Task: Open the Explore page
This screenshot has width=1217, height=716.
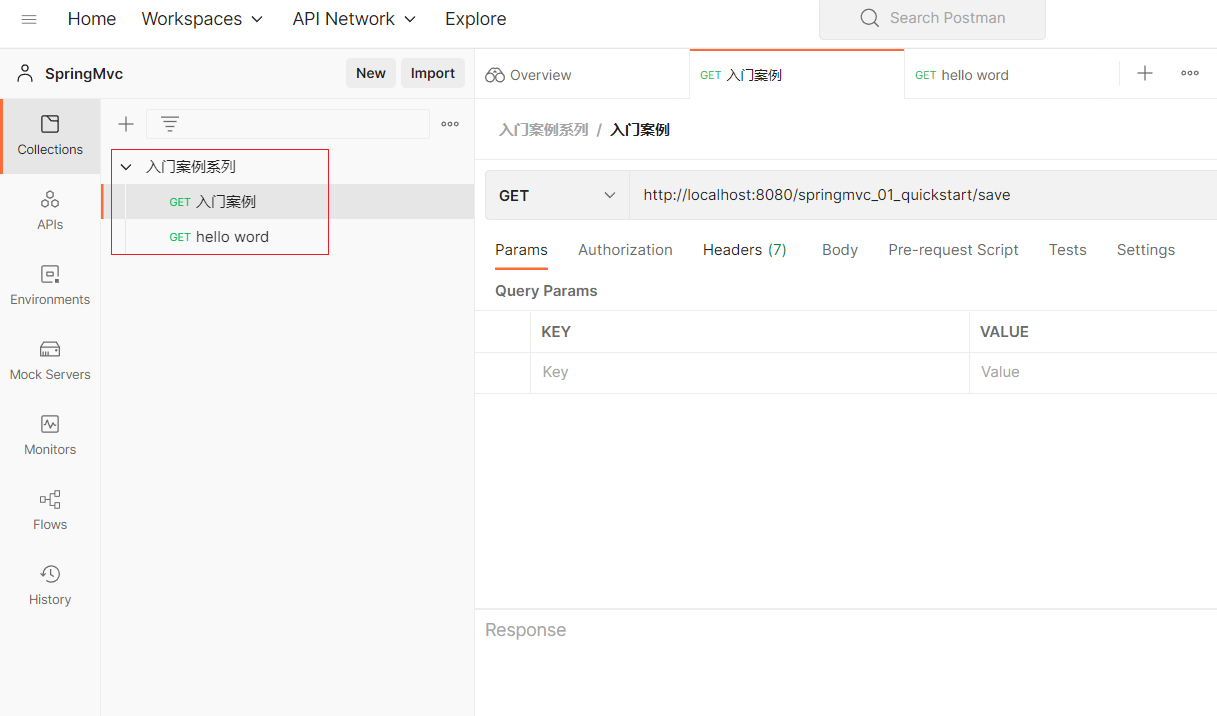Action: click(x=476, y=19)
